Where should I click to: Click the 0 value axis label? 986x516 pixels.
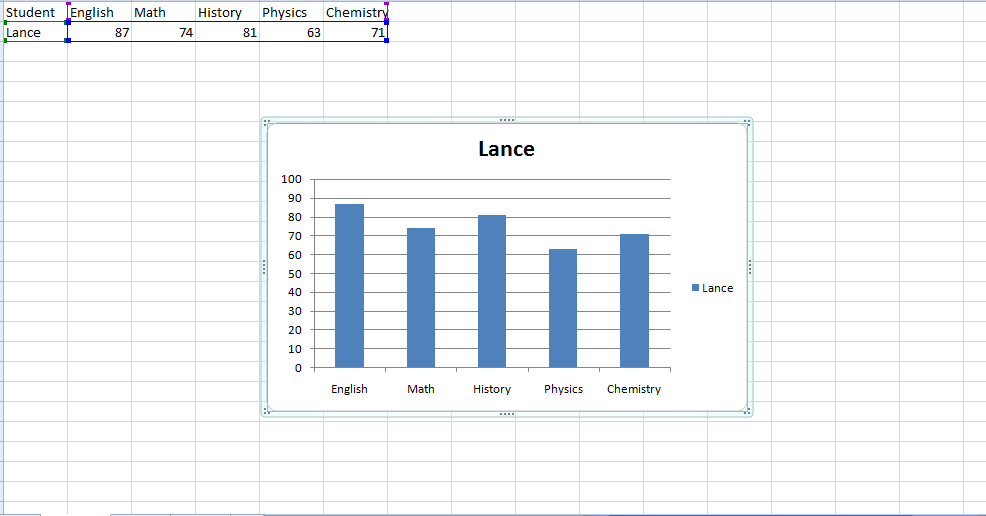(x=298, y=368)
